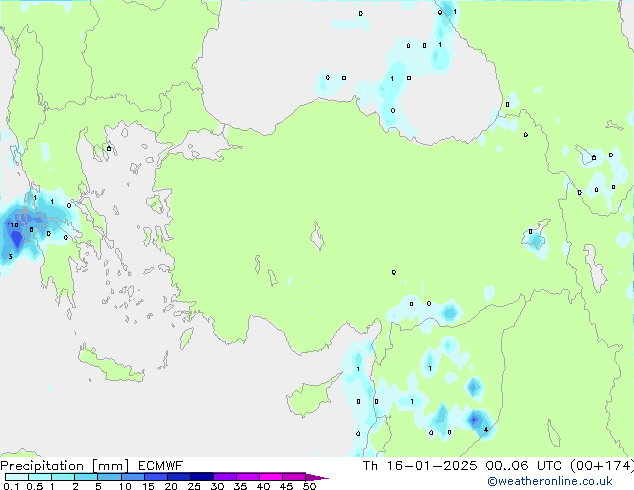Image resolution: width=634 pixels, height=490 pixels.
Task: Select the 0.5–1 mm legend swatch
Action: point(40,477)
